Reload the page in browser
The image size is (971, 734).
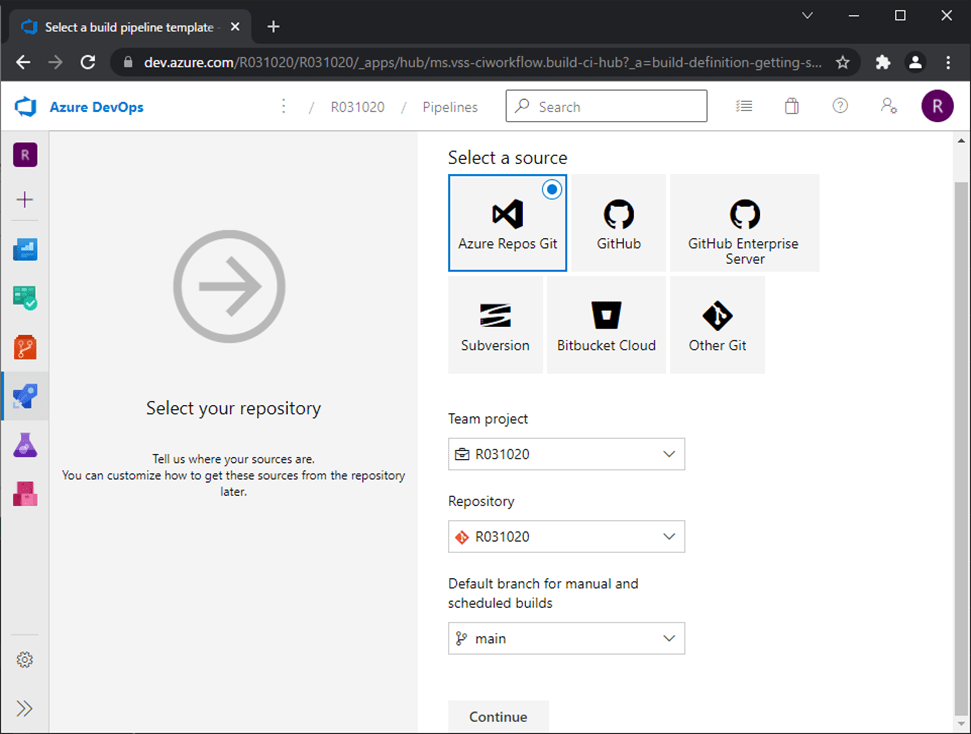click(x=88, y=62)
